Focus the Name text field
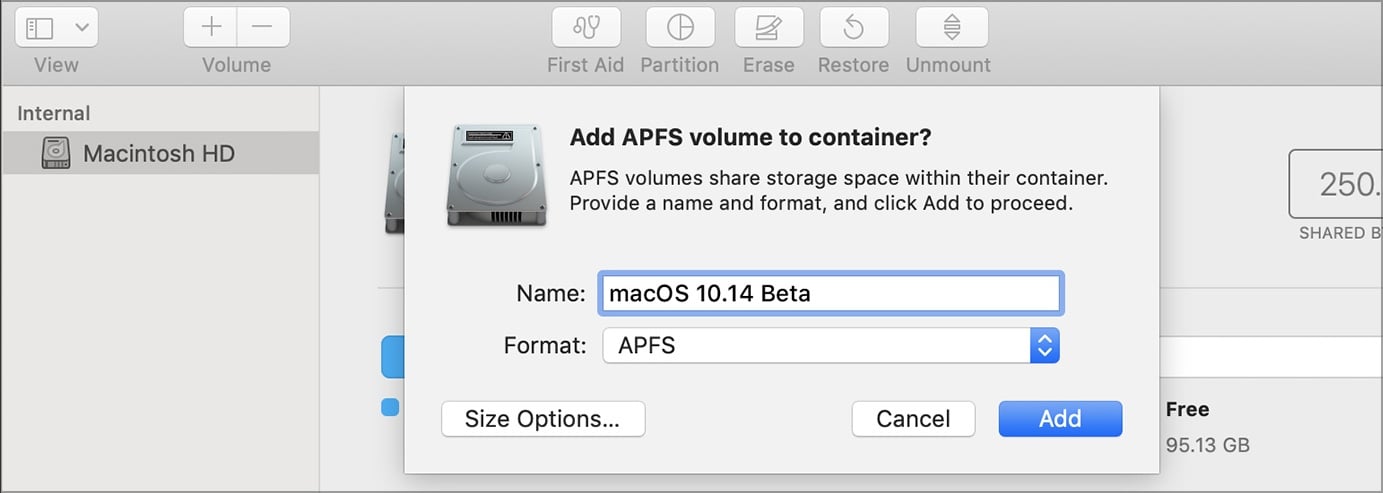1383x493 pixels. [830, 294]
